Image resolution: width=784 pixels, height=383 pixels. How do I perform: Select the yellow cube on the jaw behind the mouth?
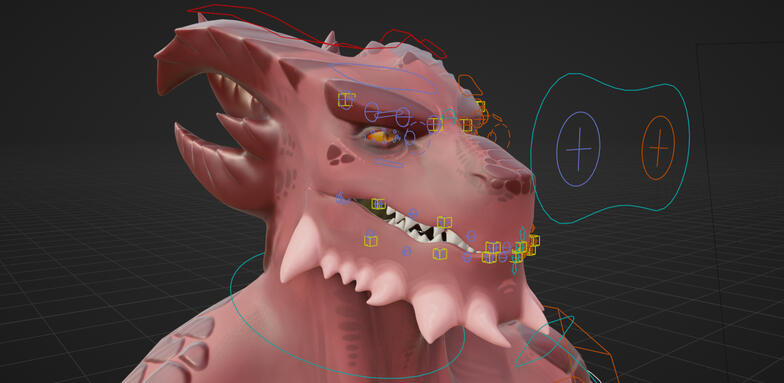click(370, 240)
